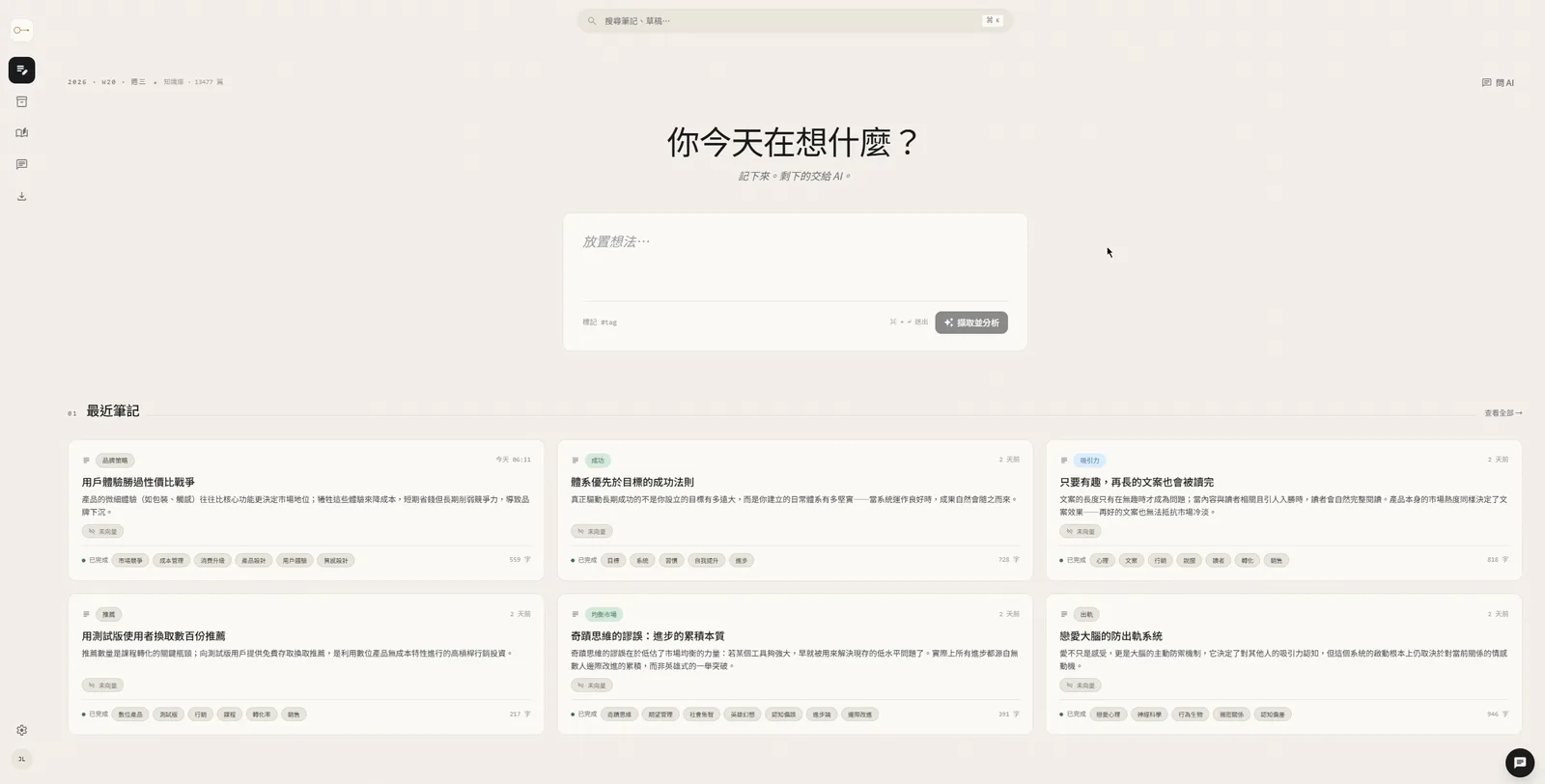Click the 數位產品 tag chip
Viewport: 1545px width, 784px height.
130,715
